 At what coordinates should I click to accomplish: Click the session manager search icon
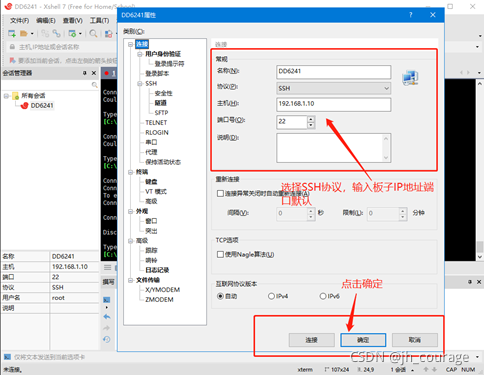(x=94, y=85)
